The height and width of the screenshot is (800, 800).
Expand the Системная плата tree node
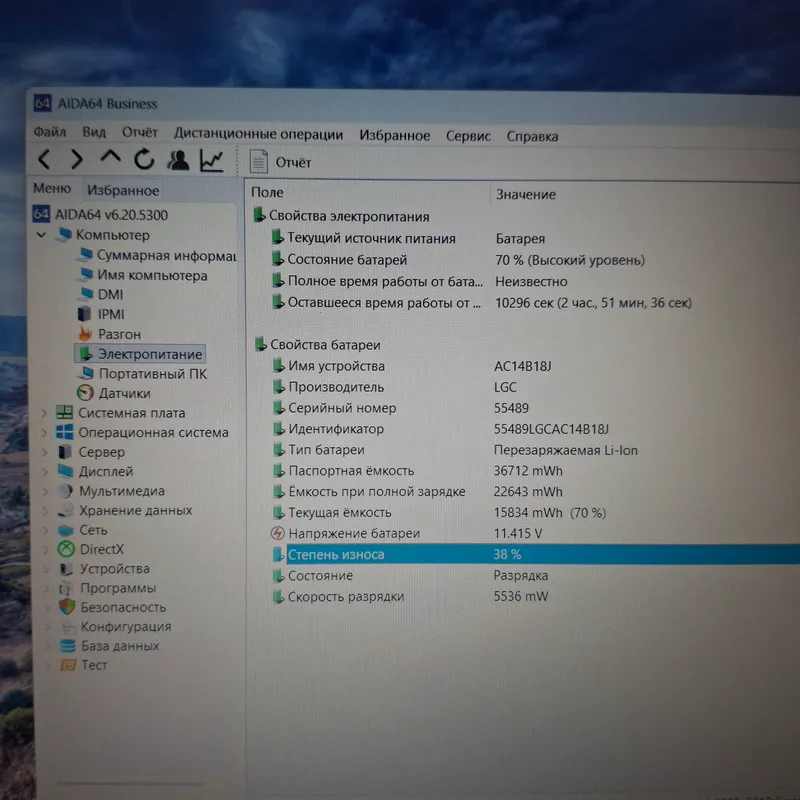[44, 413]
